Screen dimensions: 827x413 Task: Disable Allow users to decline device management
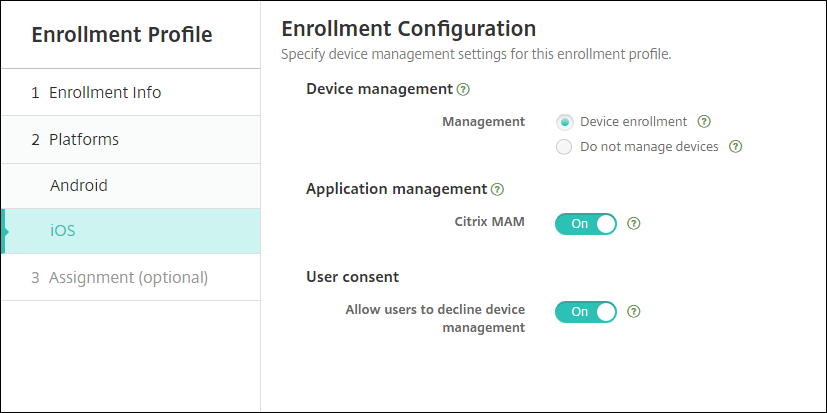(586, 311)
